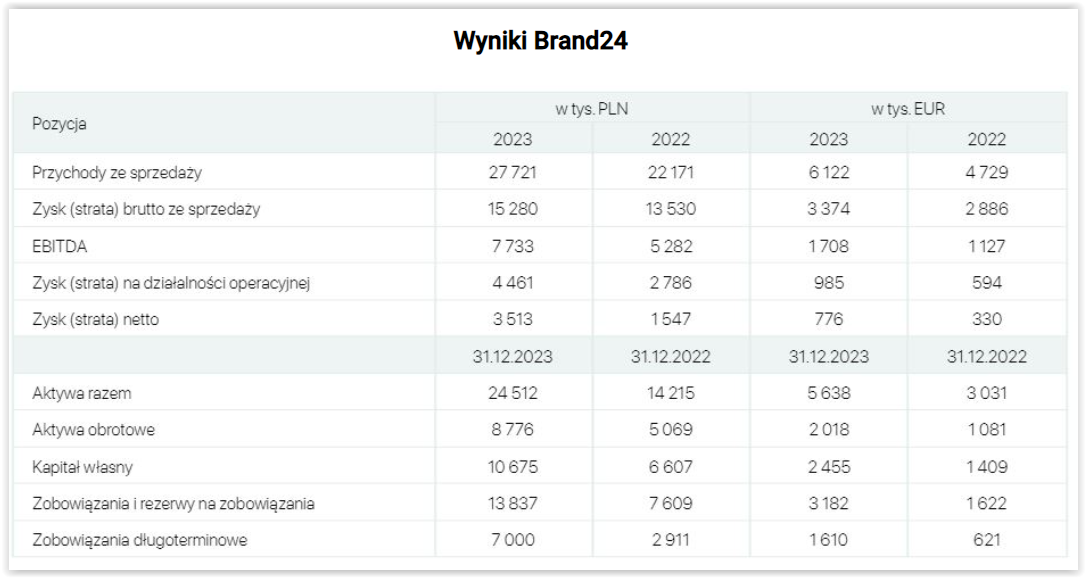The width and height of the screenshot is (1086, 578).
Task: Click the EBITDA value "5 282"
Action: pos(670,246)
